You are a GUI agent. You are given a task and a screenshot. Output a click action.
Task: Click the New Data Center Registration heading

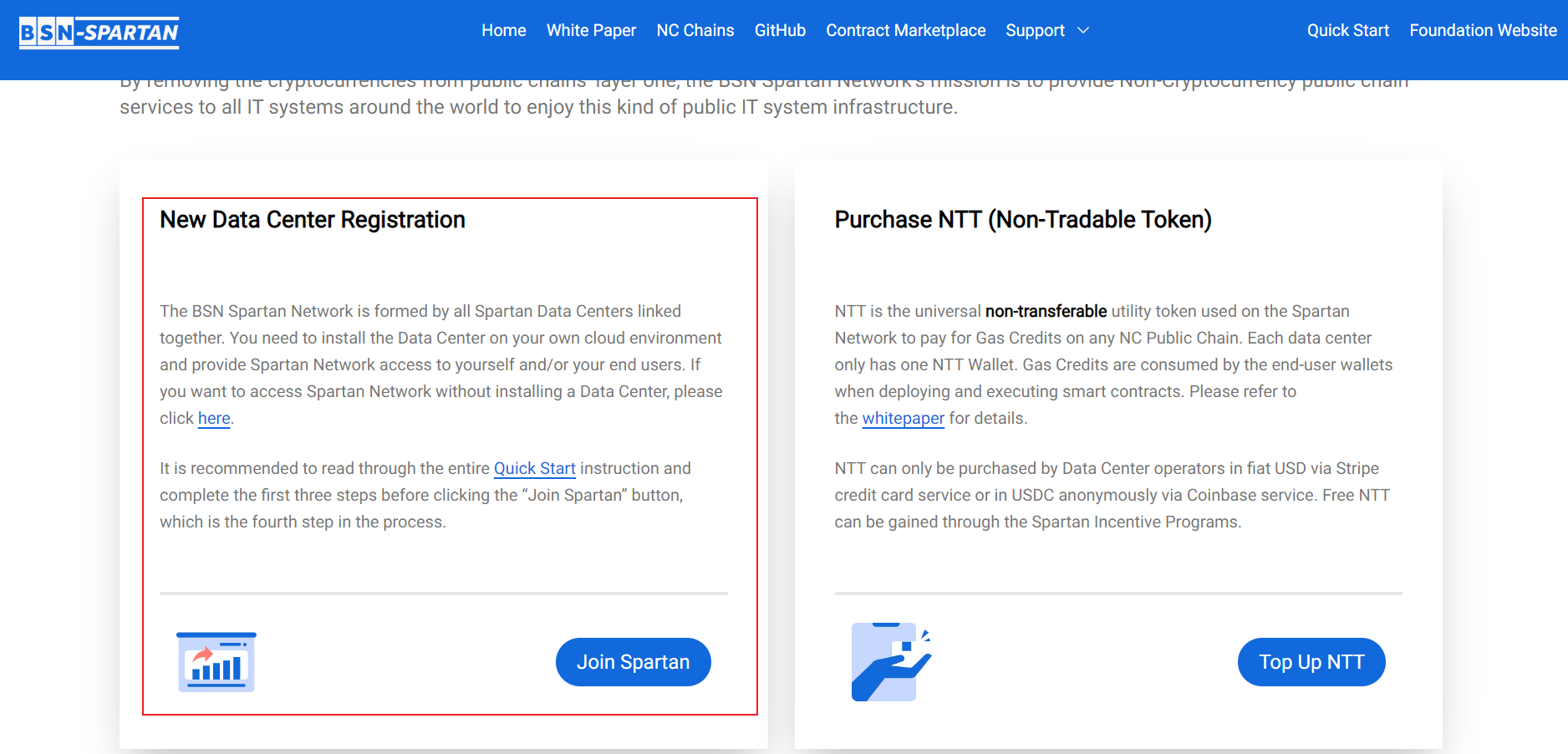313,220
